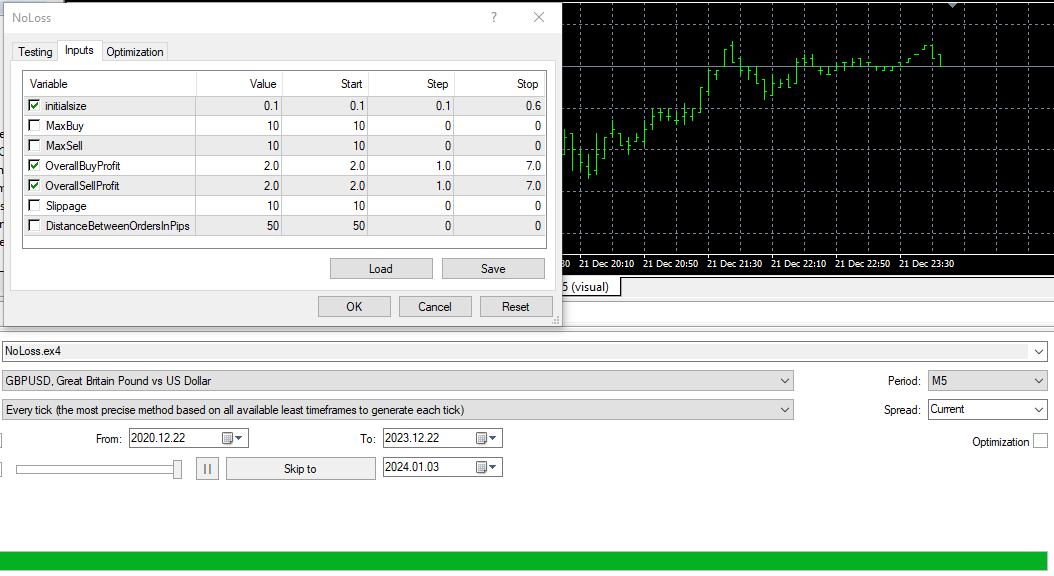The image size is (1054, 576).
Task: Select the chart tab ending in (visual)
Action: point(590,287)
